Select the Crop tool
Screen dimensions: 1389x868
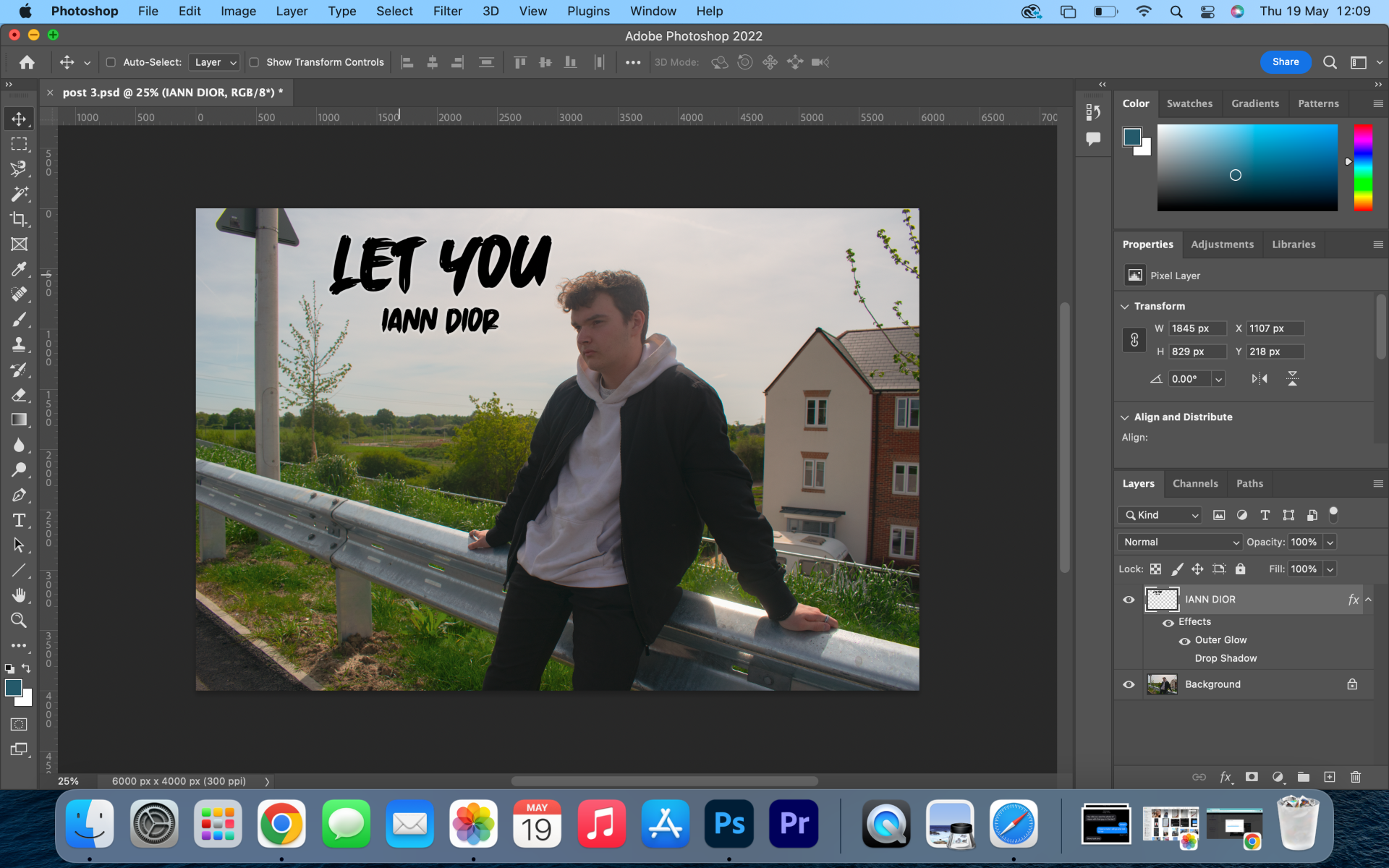[19, 219]
